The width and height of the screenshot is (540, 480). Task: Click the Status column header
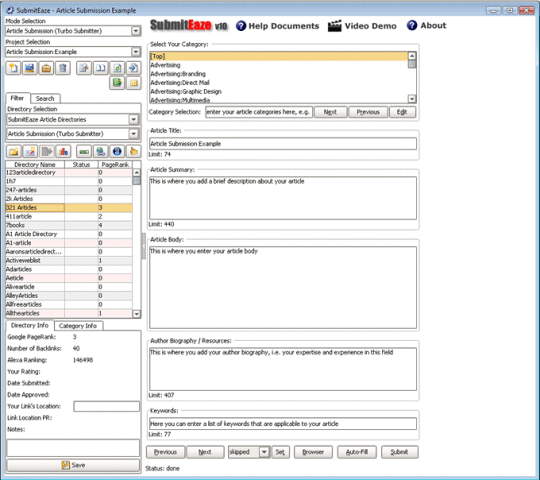[81, 165]
